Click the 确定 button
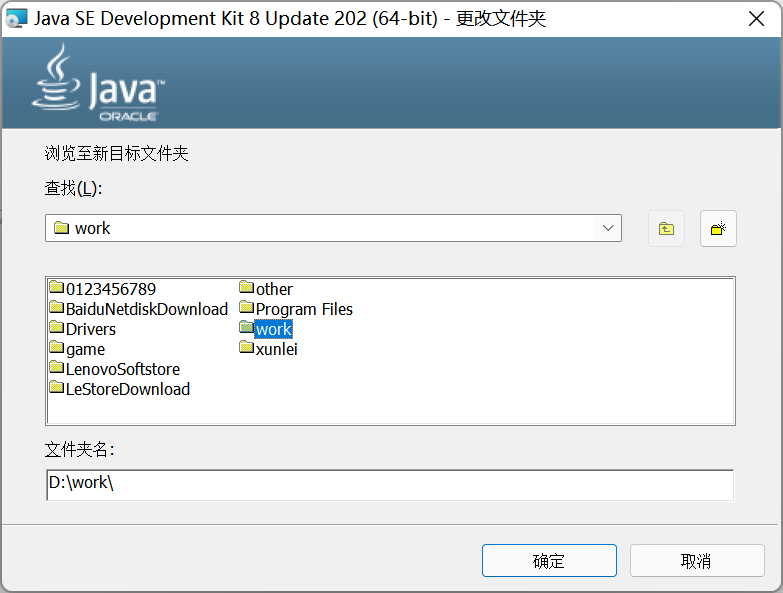 coord(549,561)
